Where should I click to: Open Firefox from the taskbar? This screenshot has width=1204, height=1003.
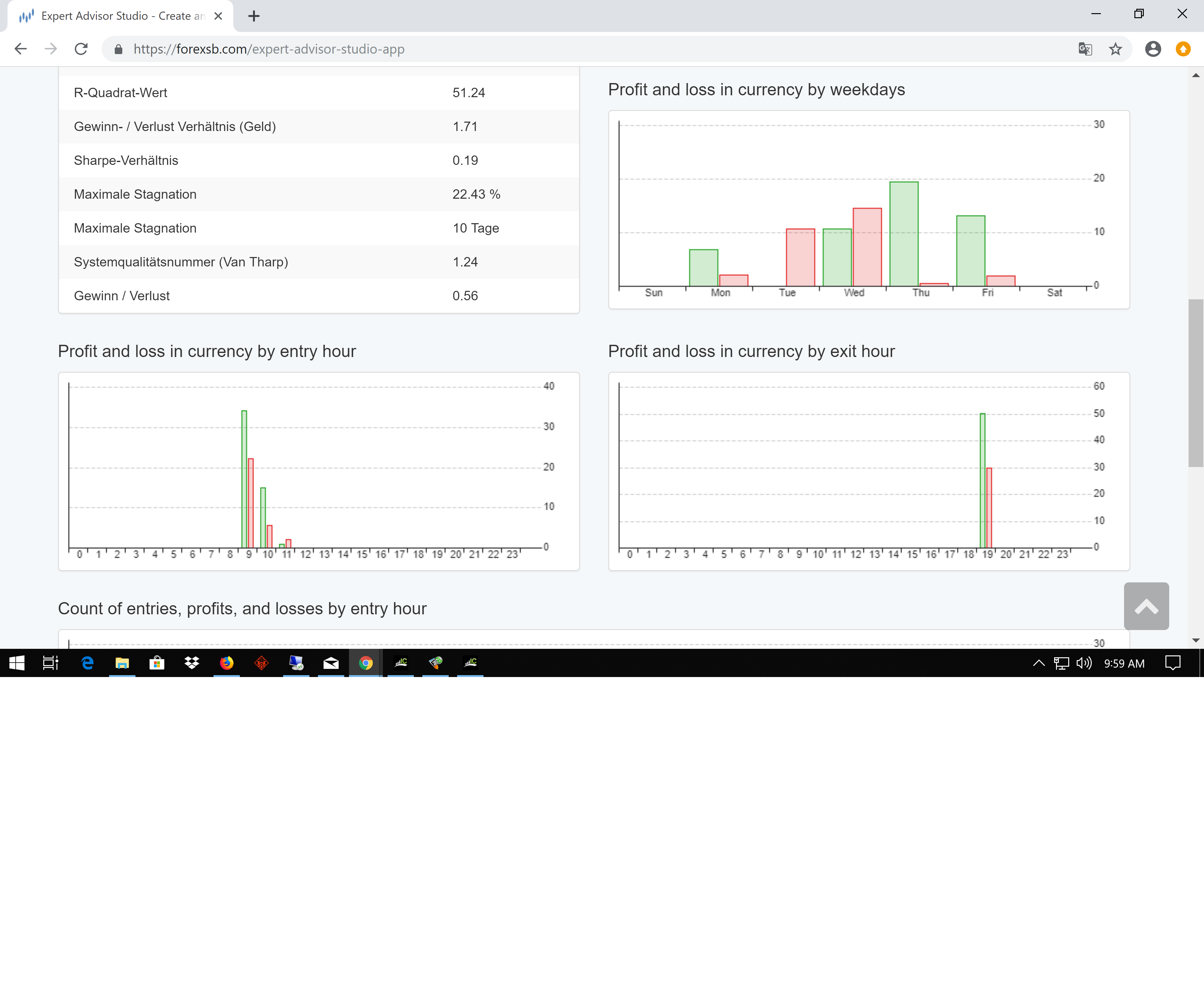tap(226, 663)
